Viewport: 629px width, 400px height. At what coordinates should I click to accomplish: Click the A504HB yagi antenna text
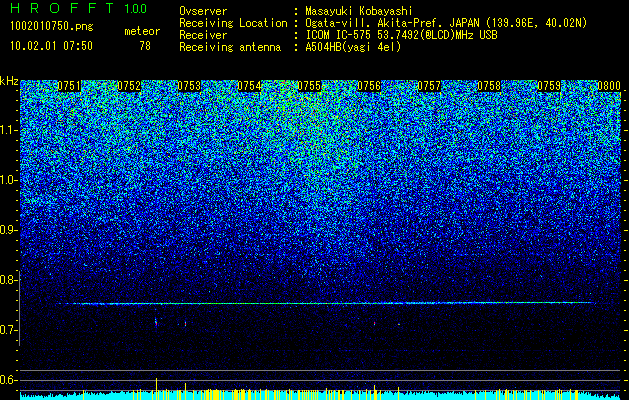(x=353, y=47)
